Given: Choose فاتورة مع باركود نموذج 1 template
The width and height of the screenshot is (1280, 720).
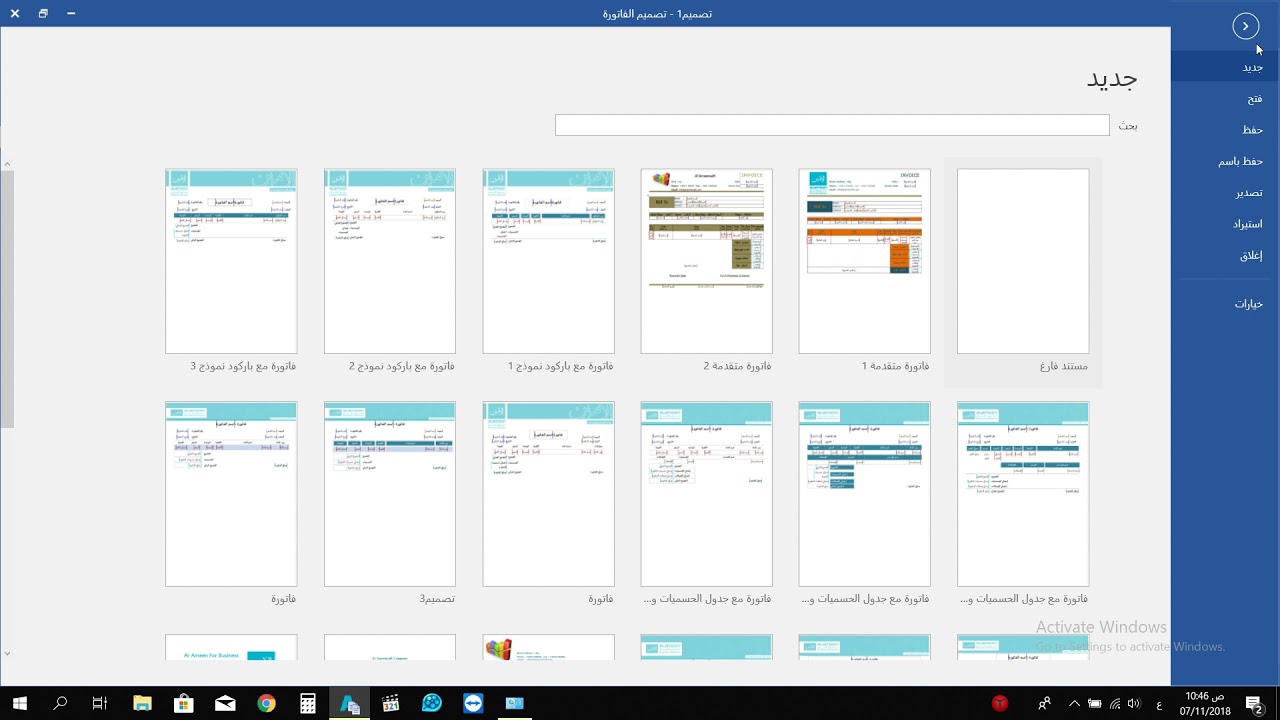Looking at the screenshot, I should [x=549, y=261].
